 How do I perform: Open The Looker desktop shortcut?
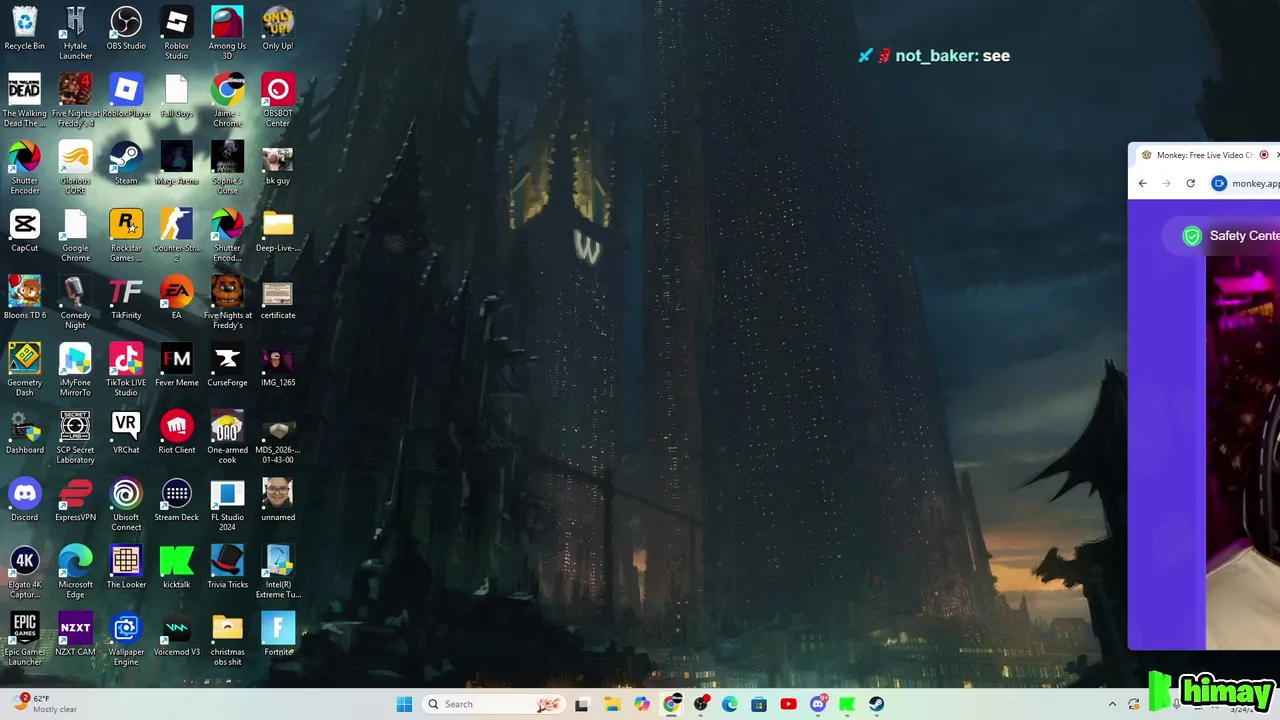[x=126, y=566]
